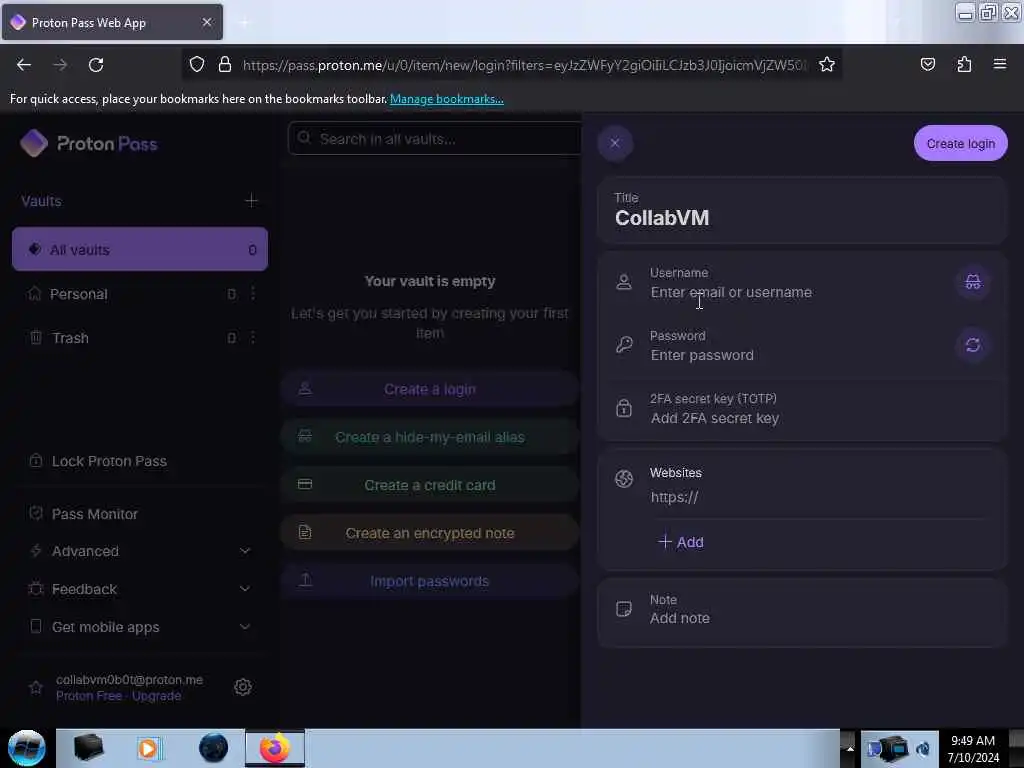1024x768 pixels.
Task: Click Import passwords button
Action: 430,581
